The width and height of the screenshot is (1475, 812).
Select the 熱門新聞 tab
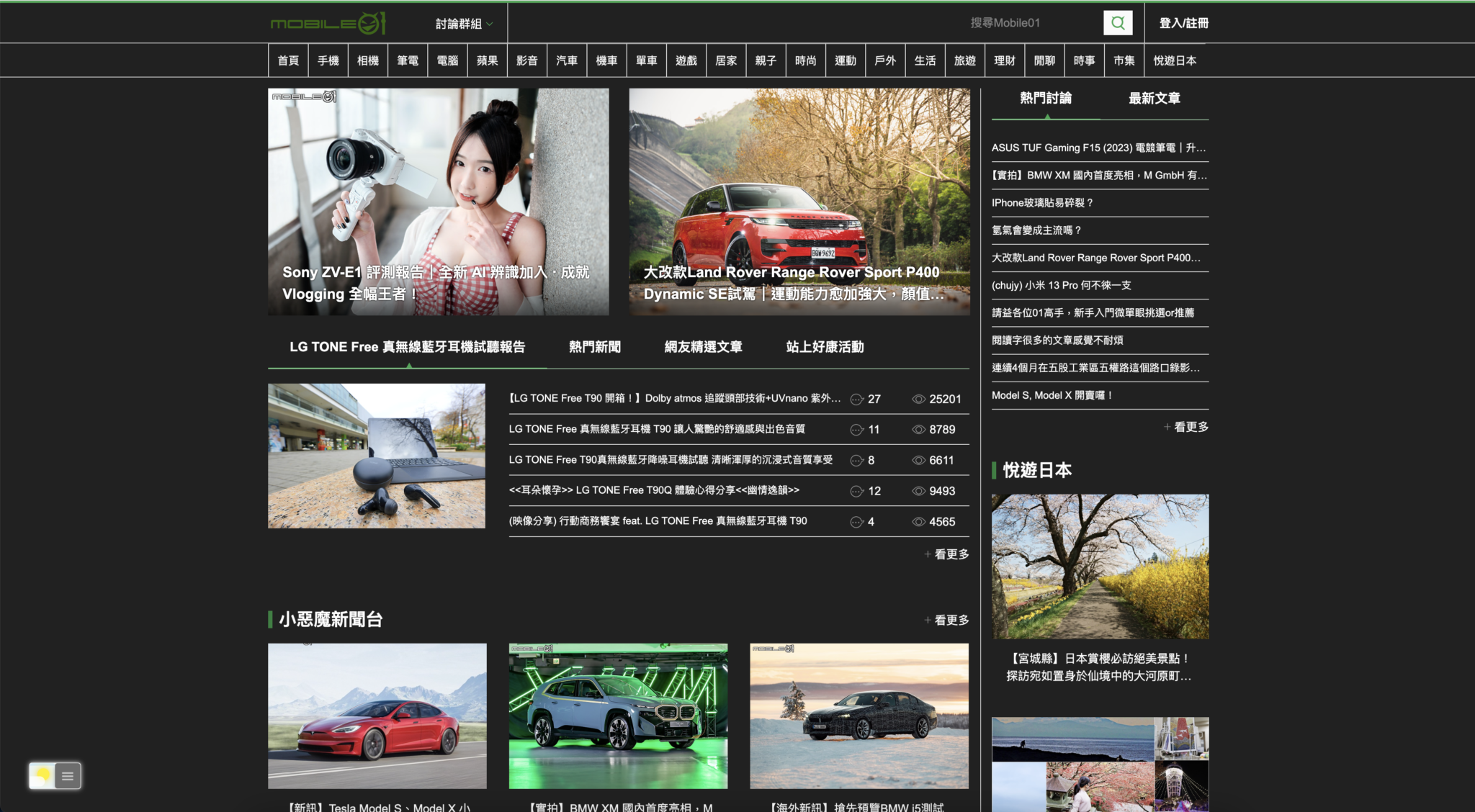click(x=594, y=347)
